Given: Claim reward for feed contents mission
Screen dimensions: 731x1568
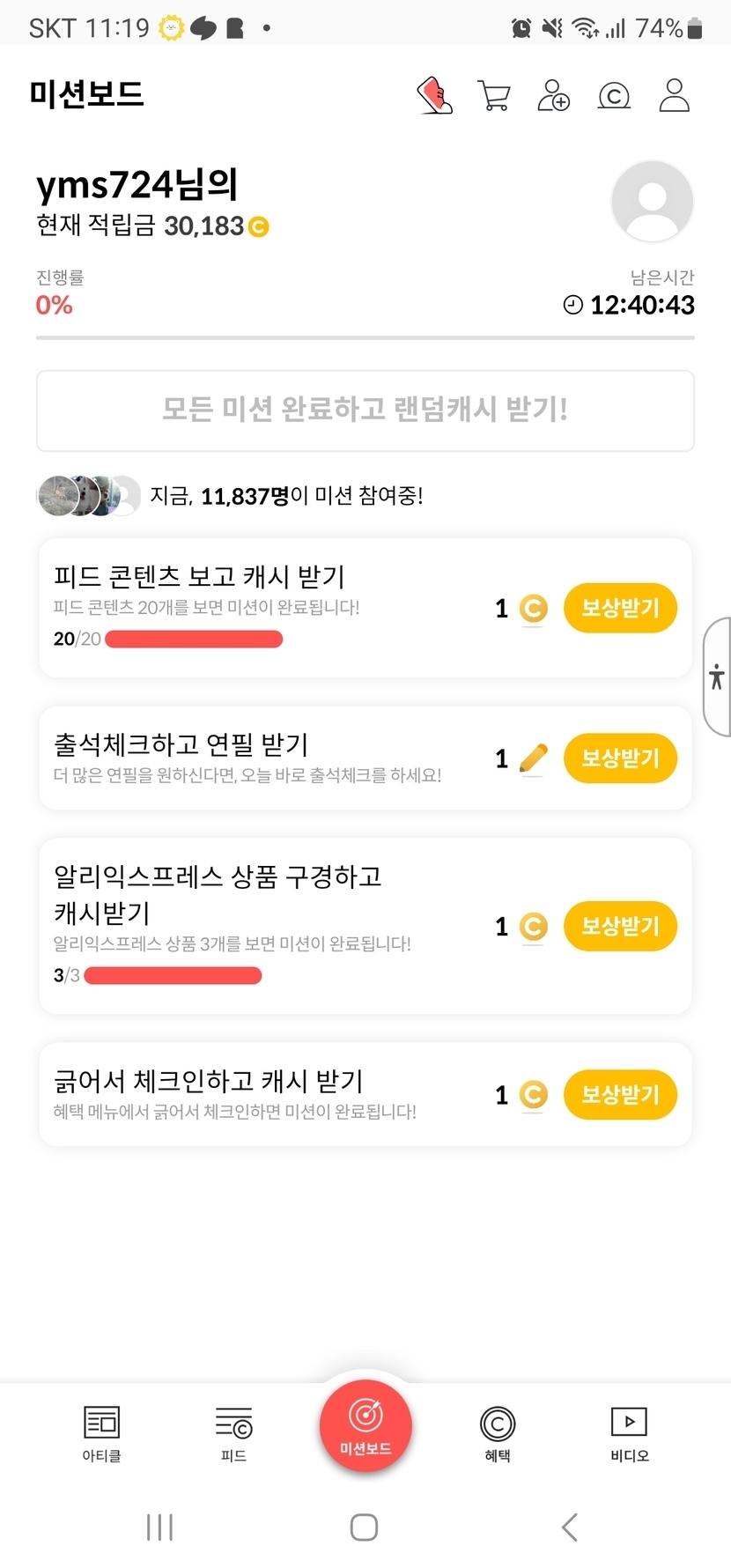Looking at the screenshot, I should coord(620,608).
